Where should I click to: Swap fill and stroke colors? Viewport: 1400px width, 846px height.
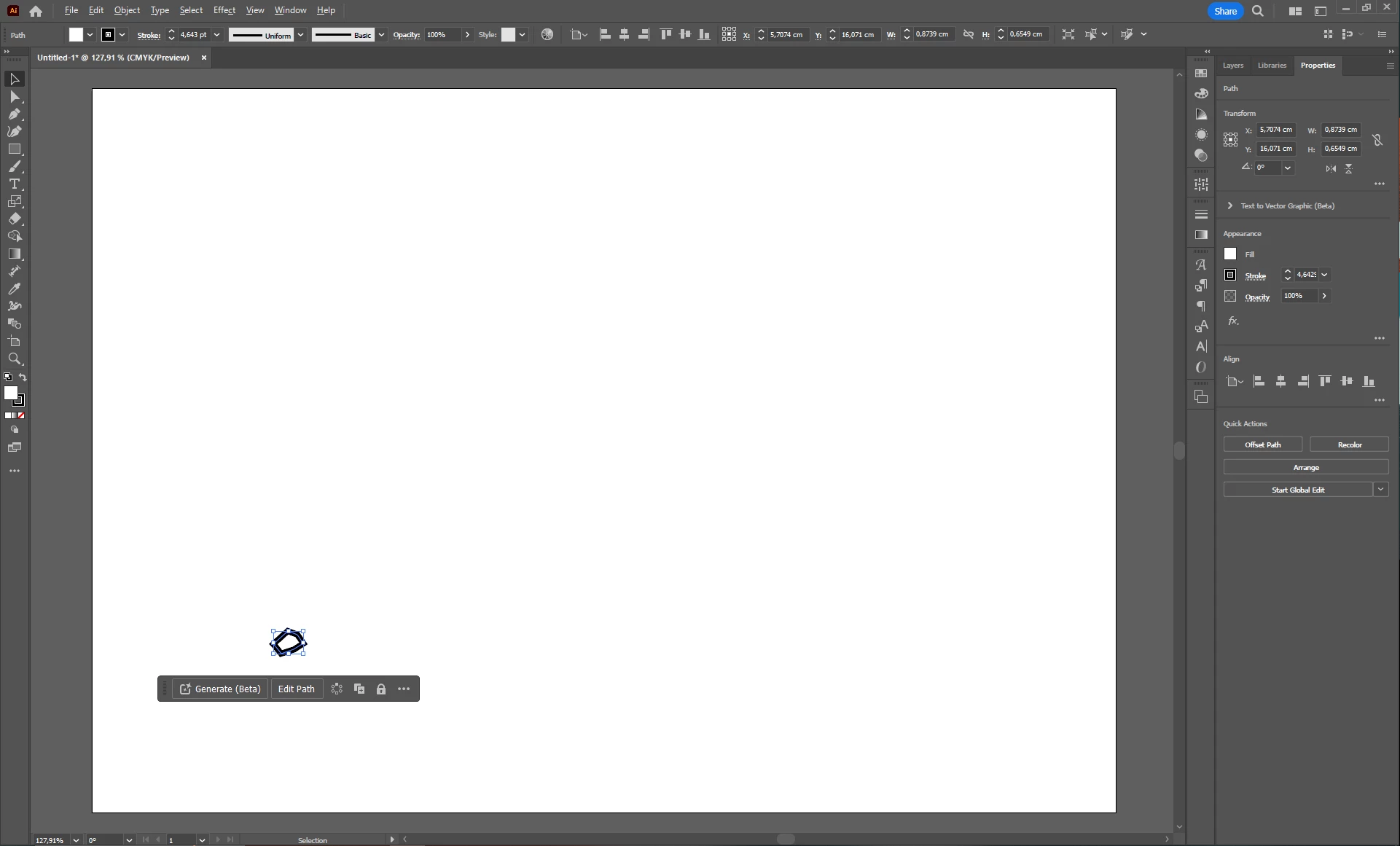click(x=23, y=377)
